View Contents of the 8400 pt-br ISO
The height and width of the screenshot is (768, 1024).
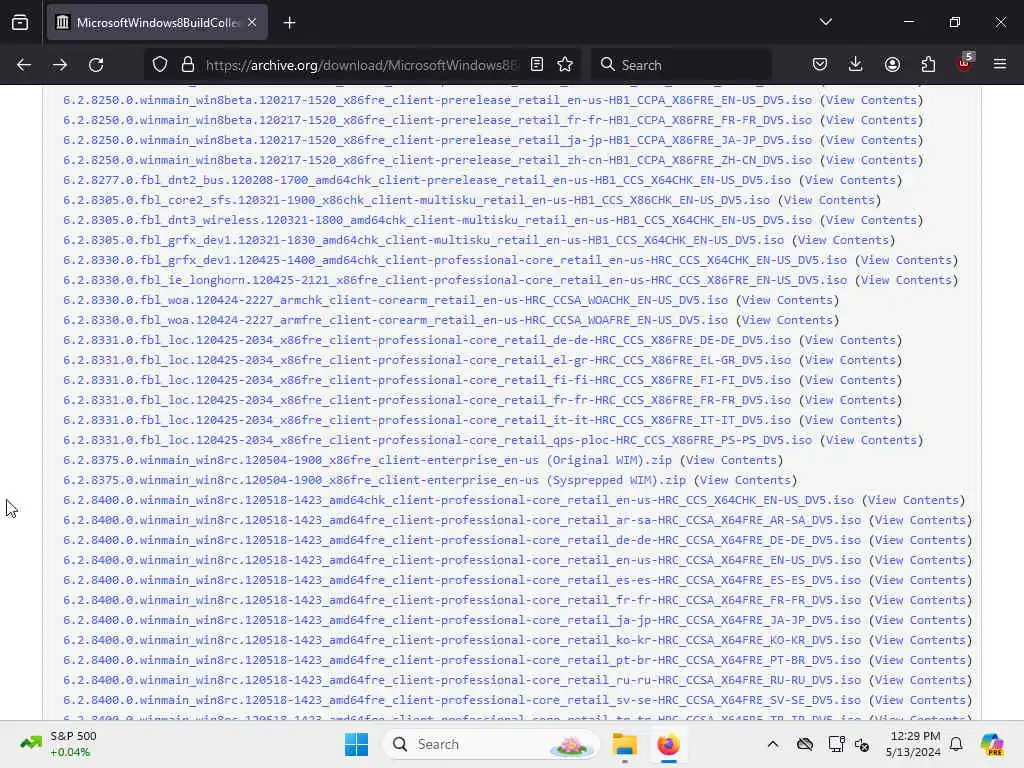[x=920, y=660]
